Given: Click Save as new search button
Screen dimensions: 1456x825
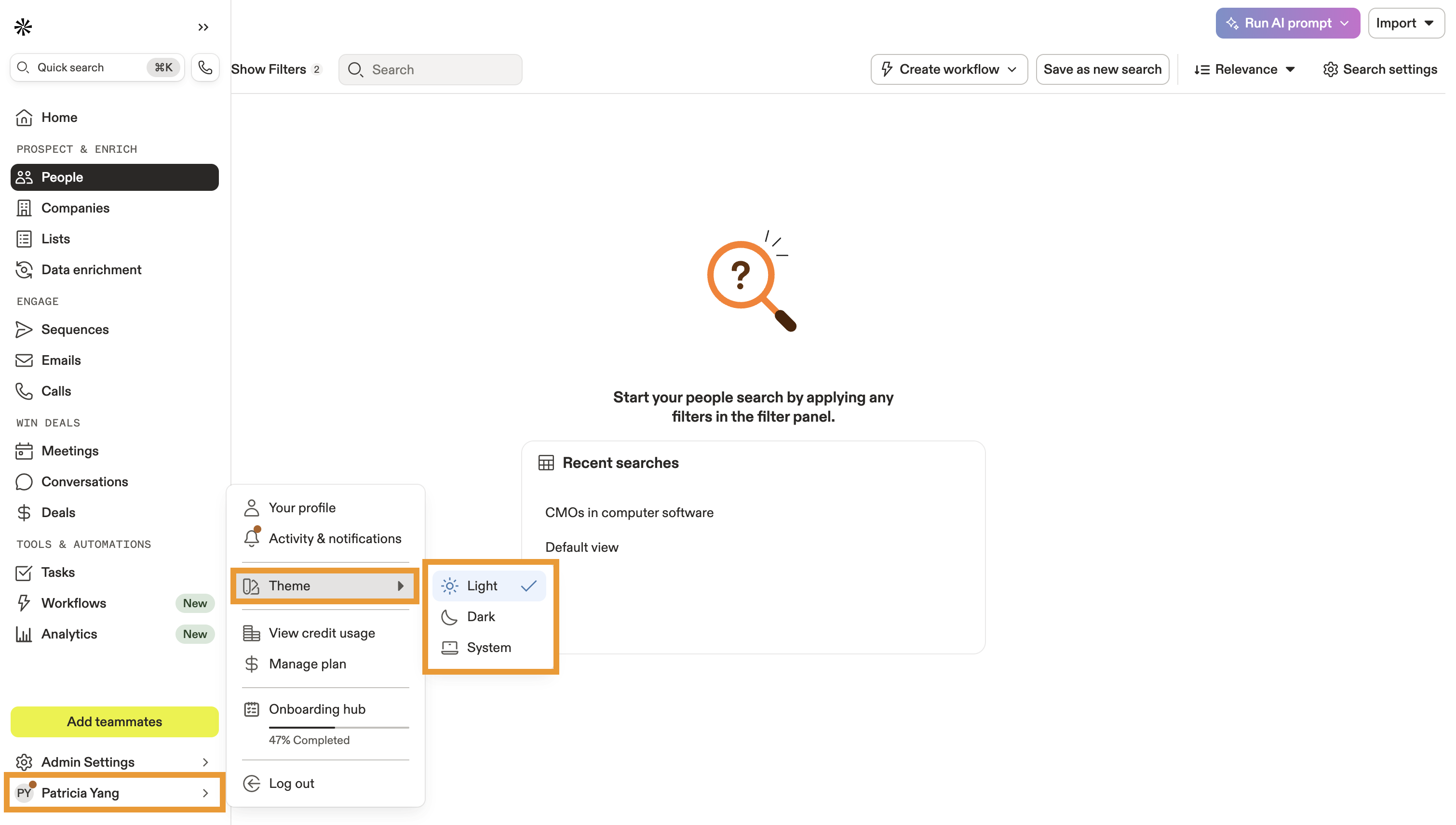Looking at the screenshot, I should pos(1102,69).
